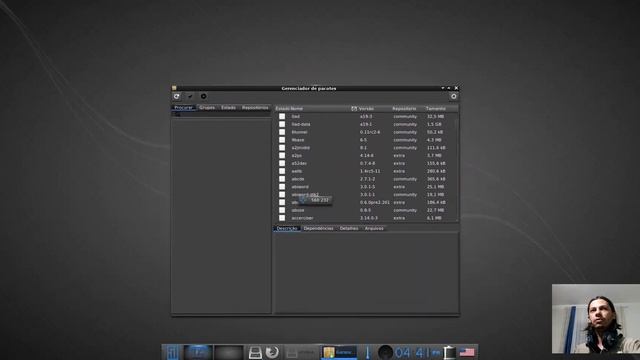Screen dimensions: 640x360
Task: Open the Arquivos tab
Action: click(374, 229)
